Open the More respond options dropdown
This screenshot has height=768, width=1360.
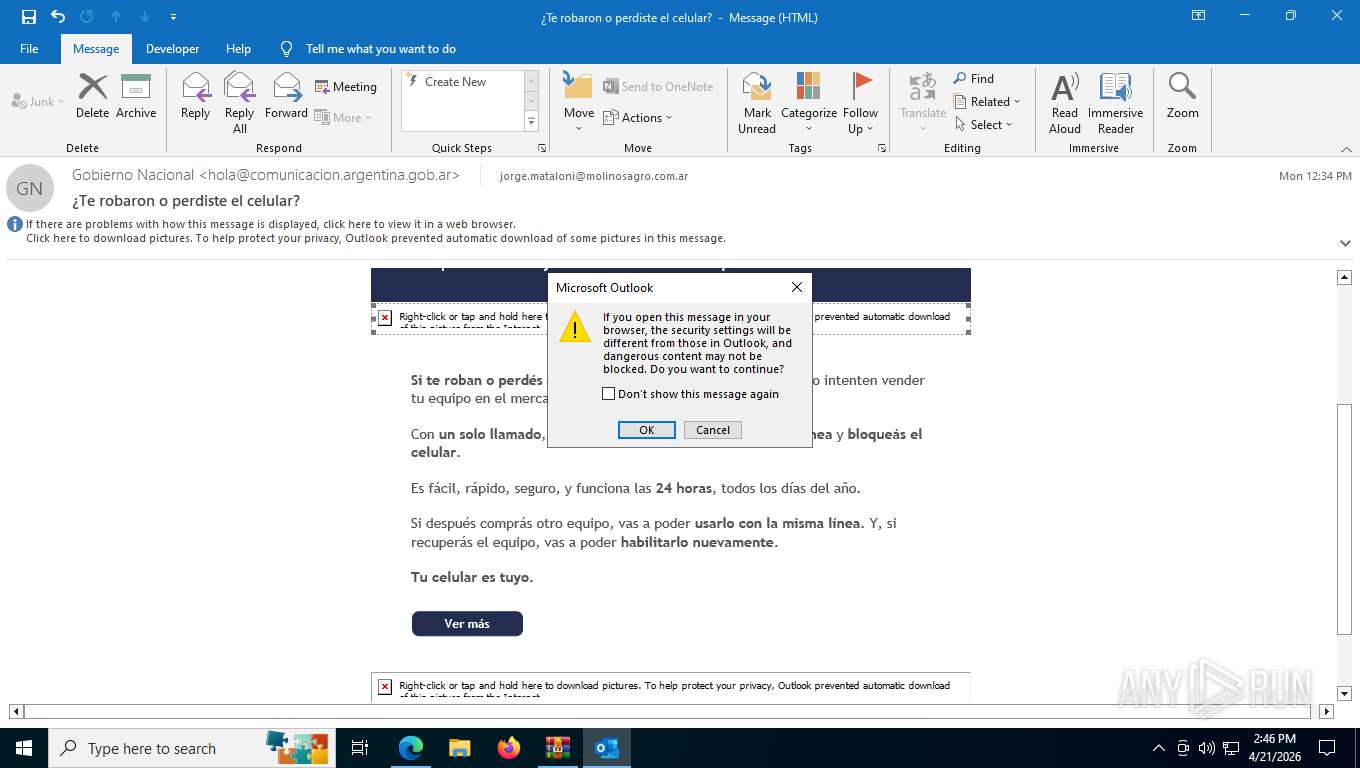[x=343, y=118]
